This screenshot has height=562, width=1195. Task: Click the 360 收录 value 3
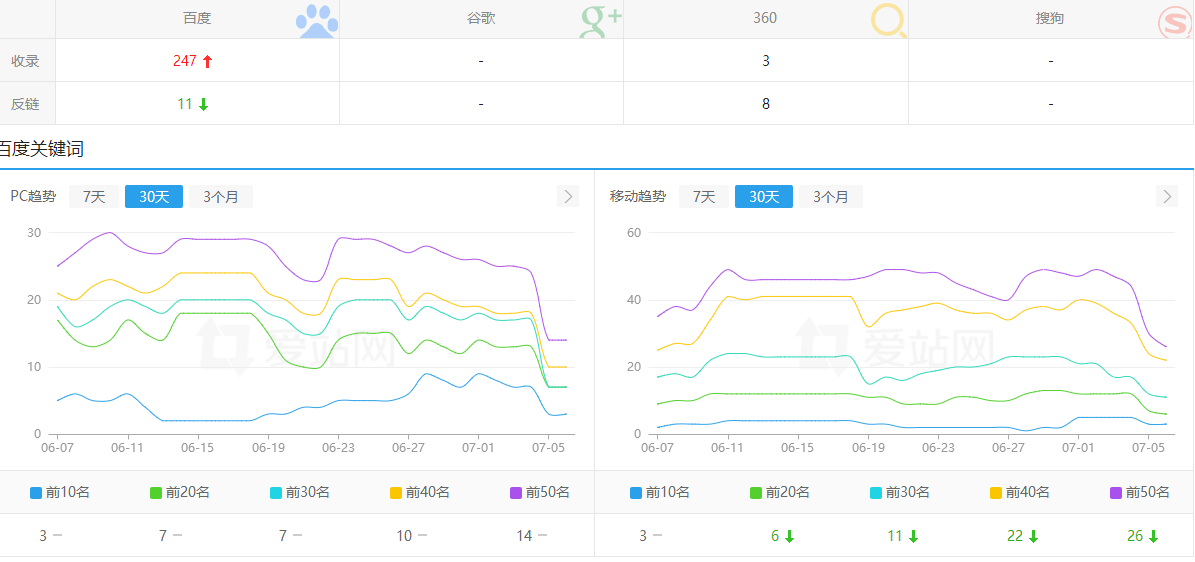pyautogui.click(x=766, y=61)
